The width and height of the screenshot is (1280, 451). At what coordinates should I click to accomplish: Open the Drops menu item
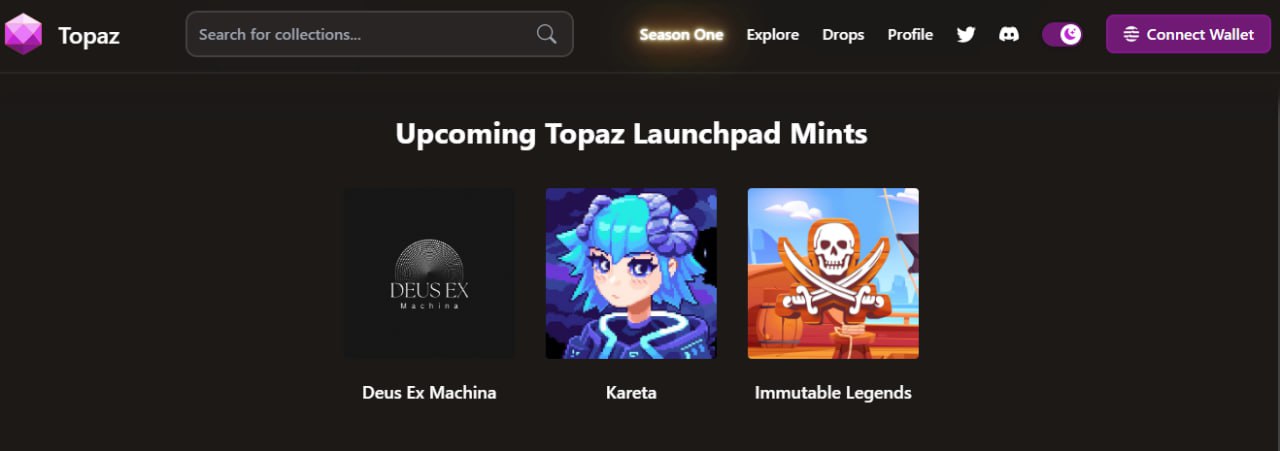[843, 34]
